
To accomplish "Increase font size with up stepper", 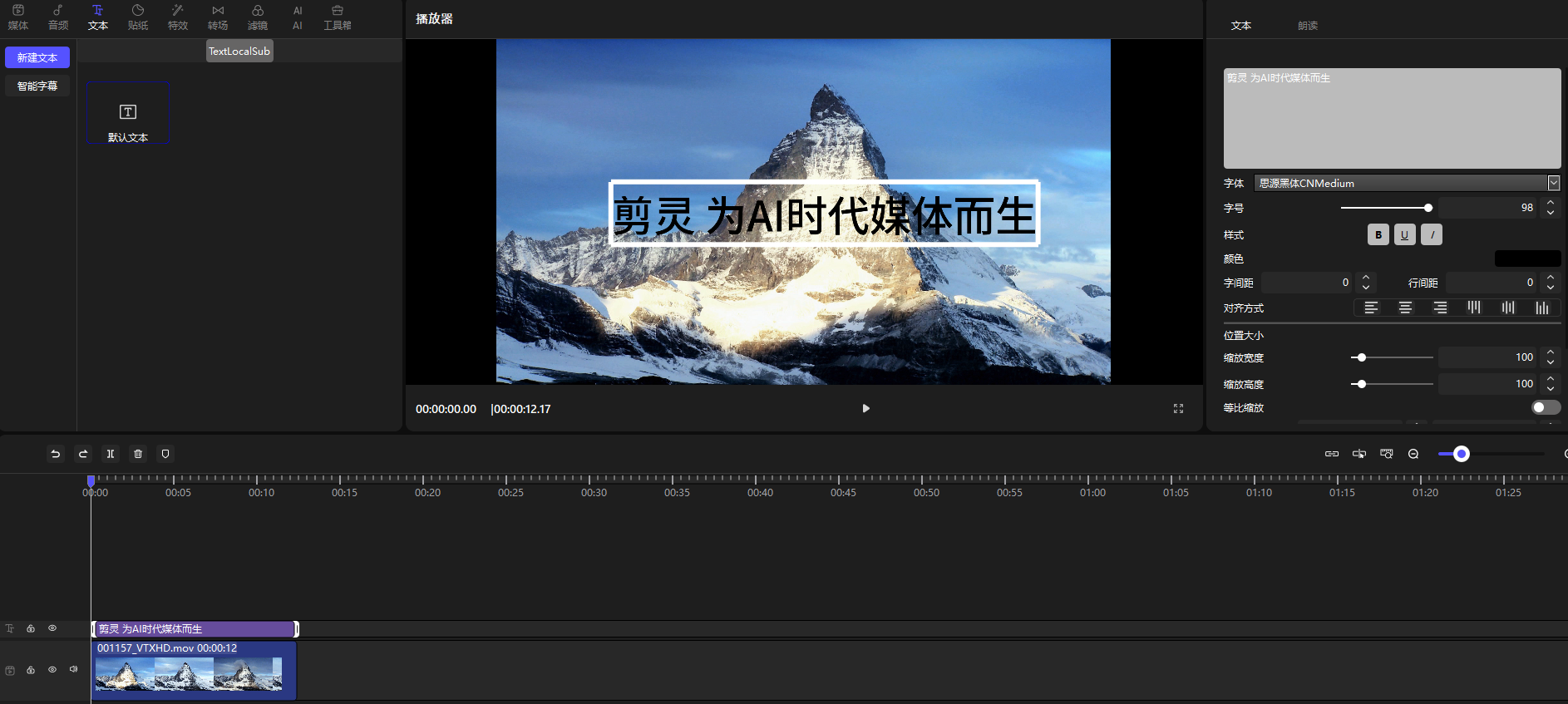I will [1551, 203].
